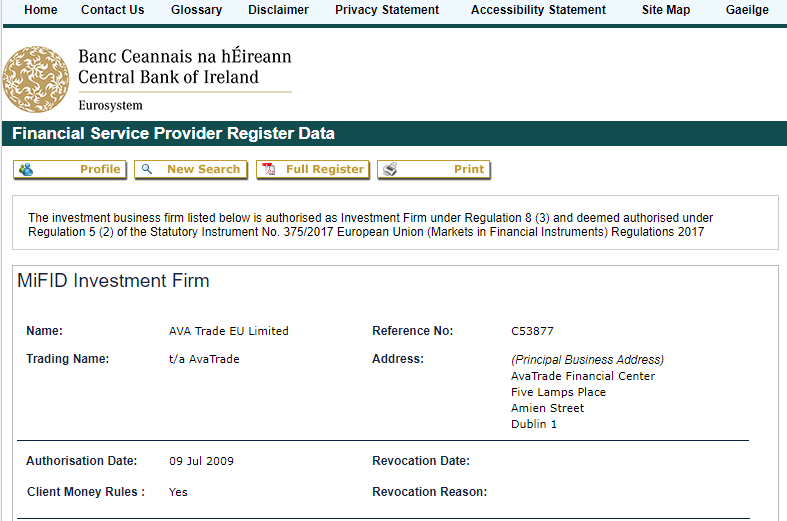Click the printer icon
This screenshot has height=521, width=787.
pos(389,170)
